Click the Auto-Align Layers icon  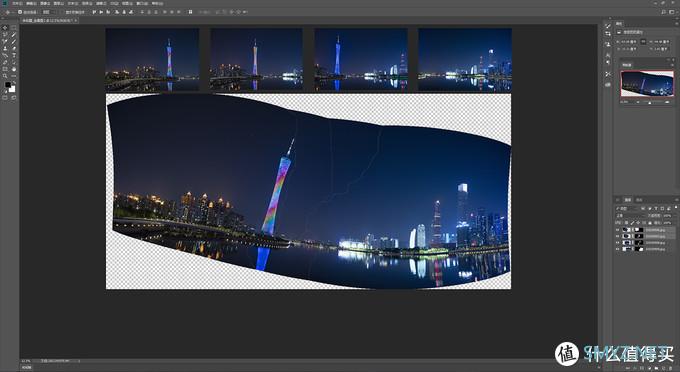point(190,12)
